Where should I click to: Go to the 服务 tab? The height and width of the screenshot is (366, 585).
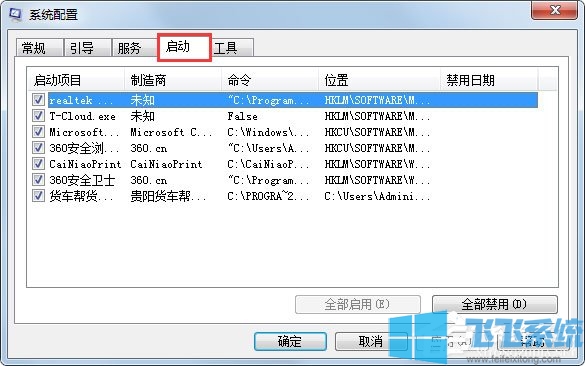click(x=135, y=48)
